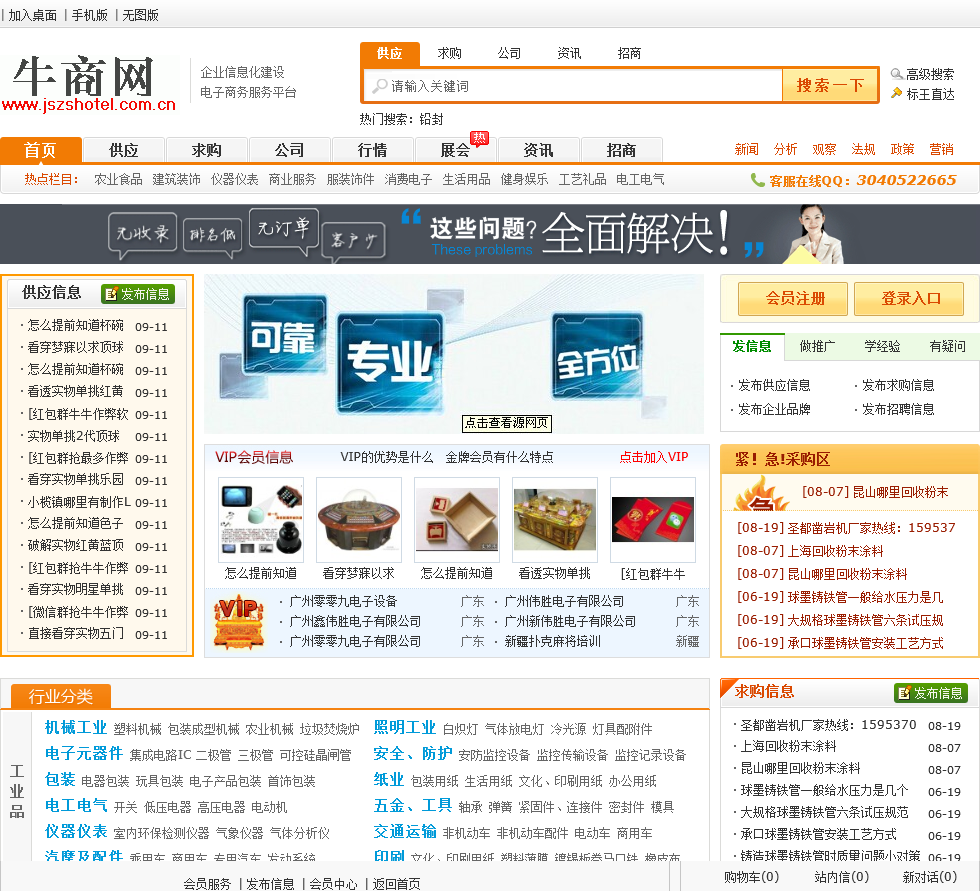Select the 求购 search tab

[x=449, y=54]
